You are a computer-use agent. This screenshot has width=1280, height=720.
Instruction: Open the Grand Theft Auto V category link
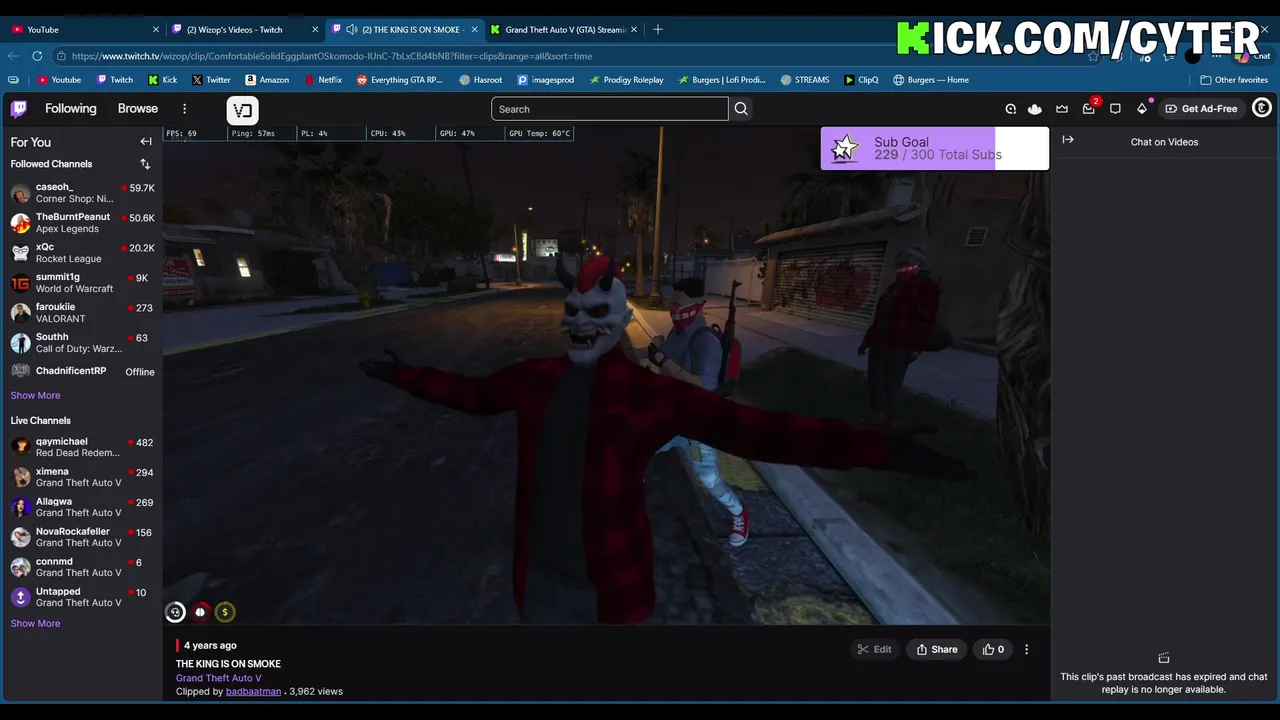click(x=218, y=678)
